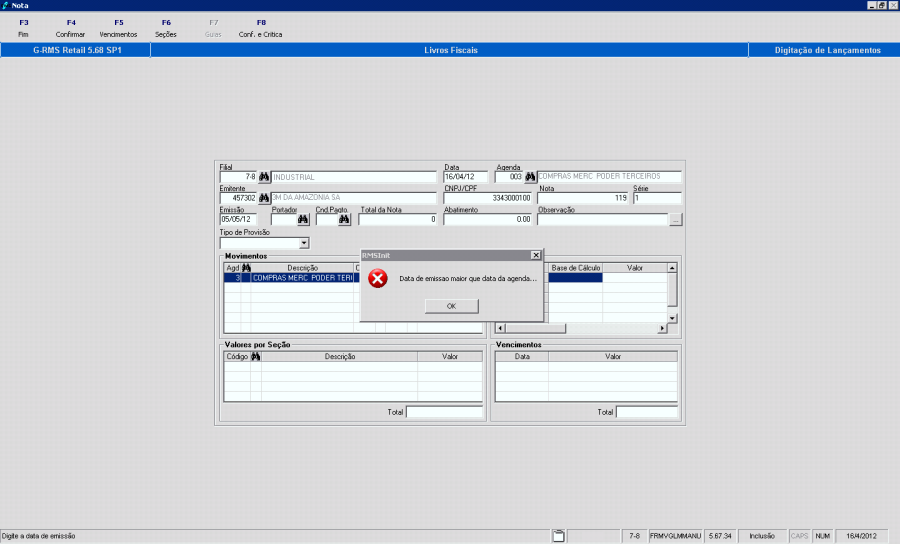Click the Movimentos horizontal scrollbar thumb
The height and width of the screenshot is (544, 900).
click(536, 328)
